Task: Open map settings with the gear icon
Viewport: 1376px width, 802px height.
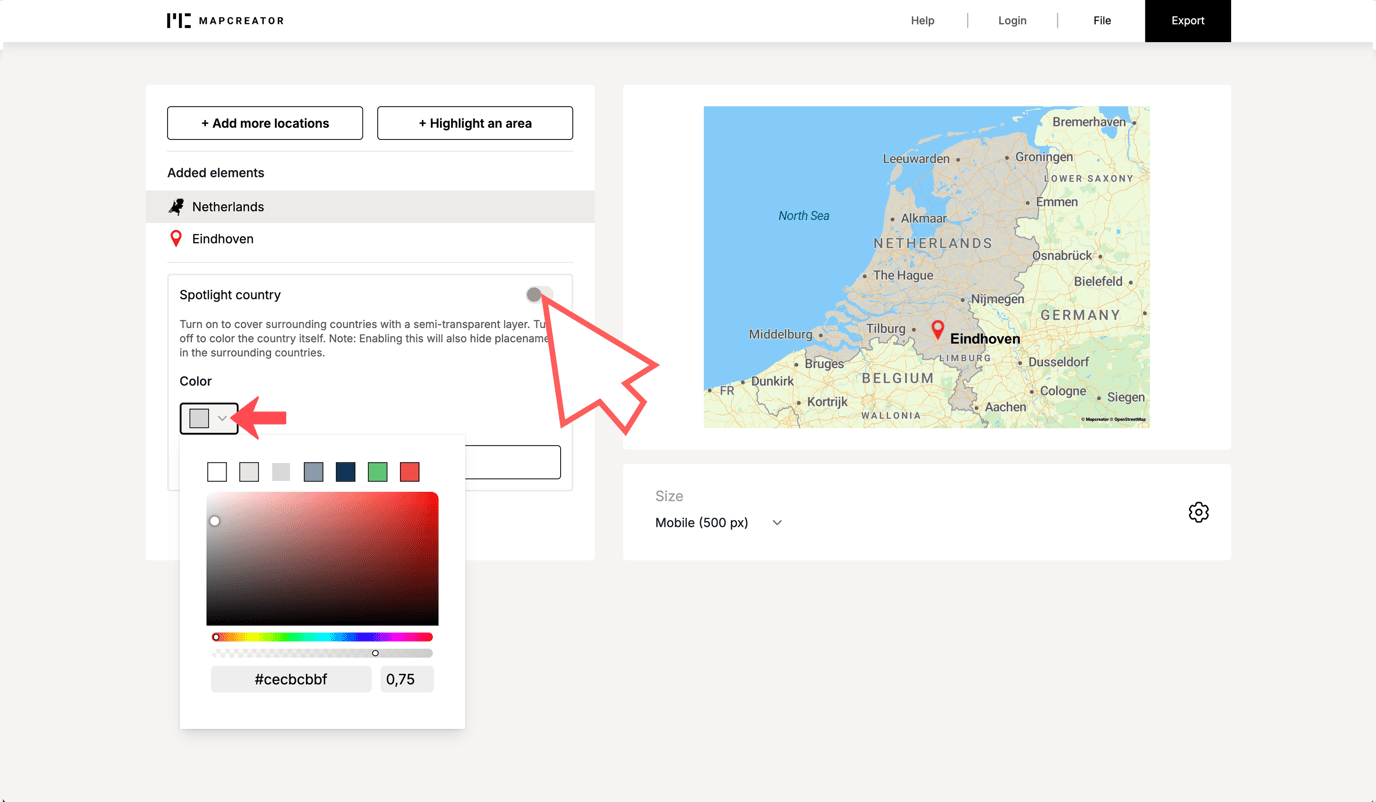Action: click(x=1198, y=512)
